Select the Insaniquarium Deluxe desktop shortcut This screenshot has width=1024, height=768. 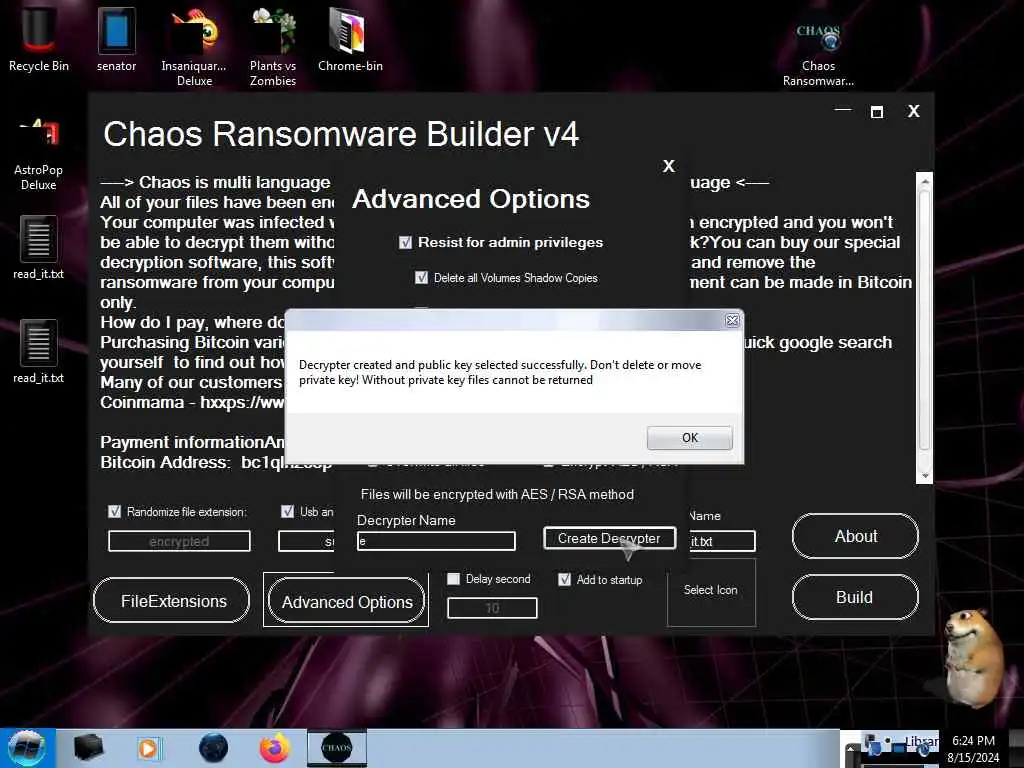[194, 46]
